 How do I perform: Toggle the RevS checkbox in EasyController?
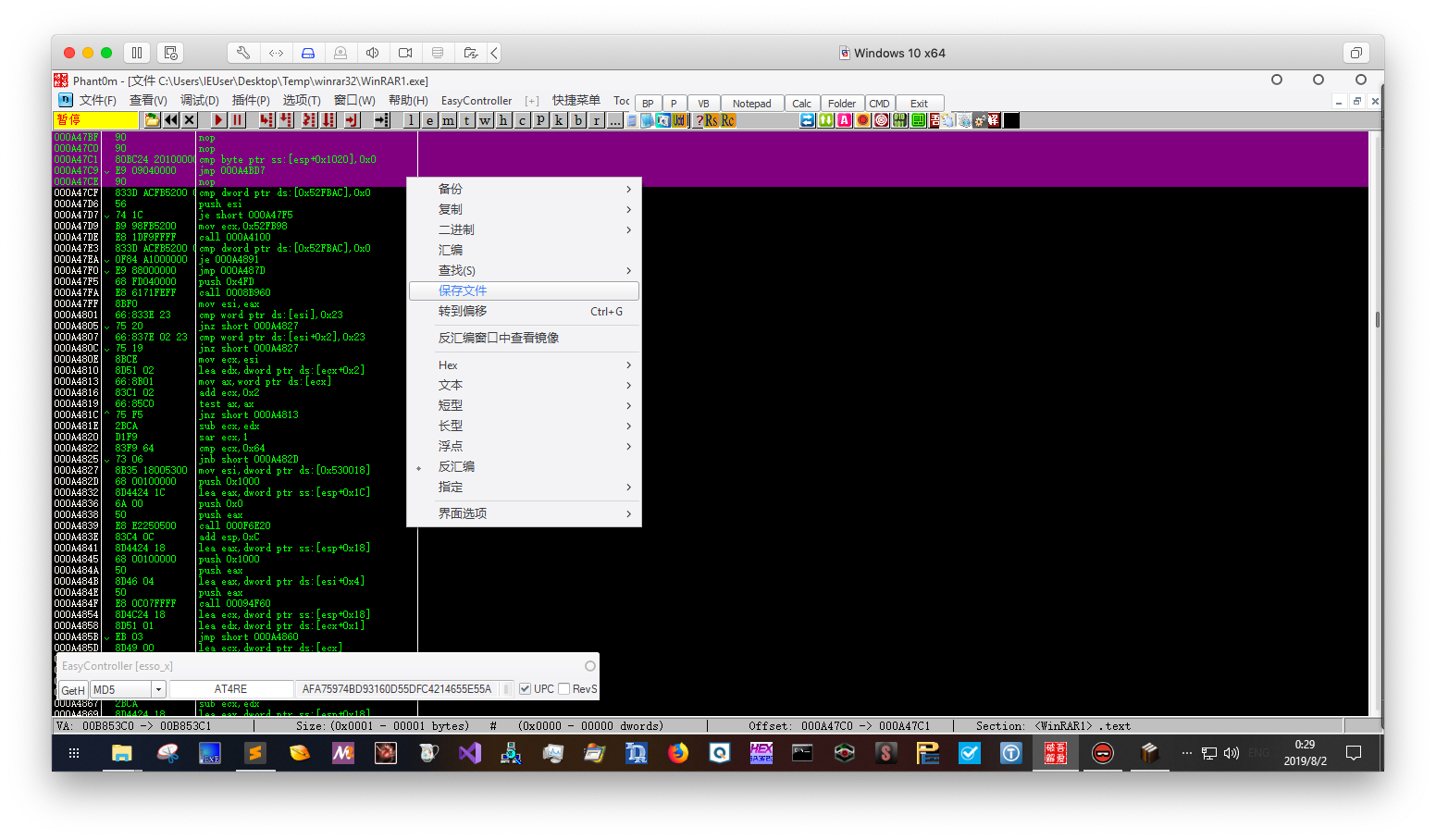point(563,689)
